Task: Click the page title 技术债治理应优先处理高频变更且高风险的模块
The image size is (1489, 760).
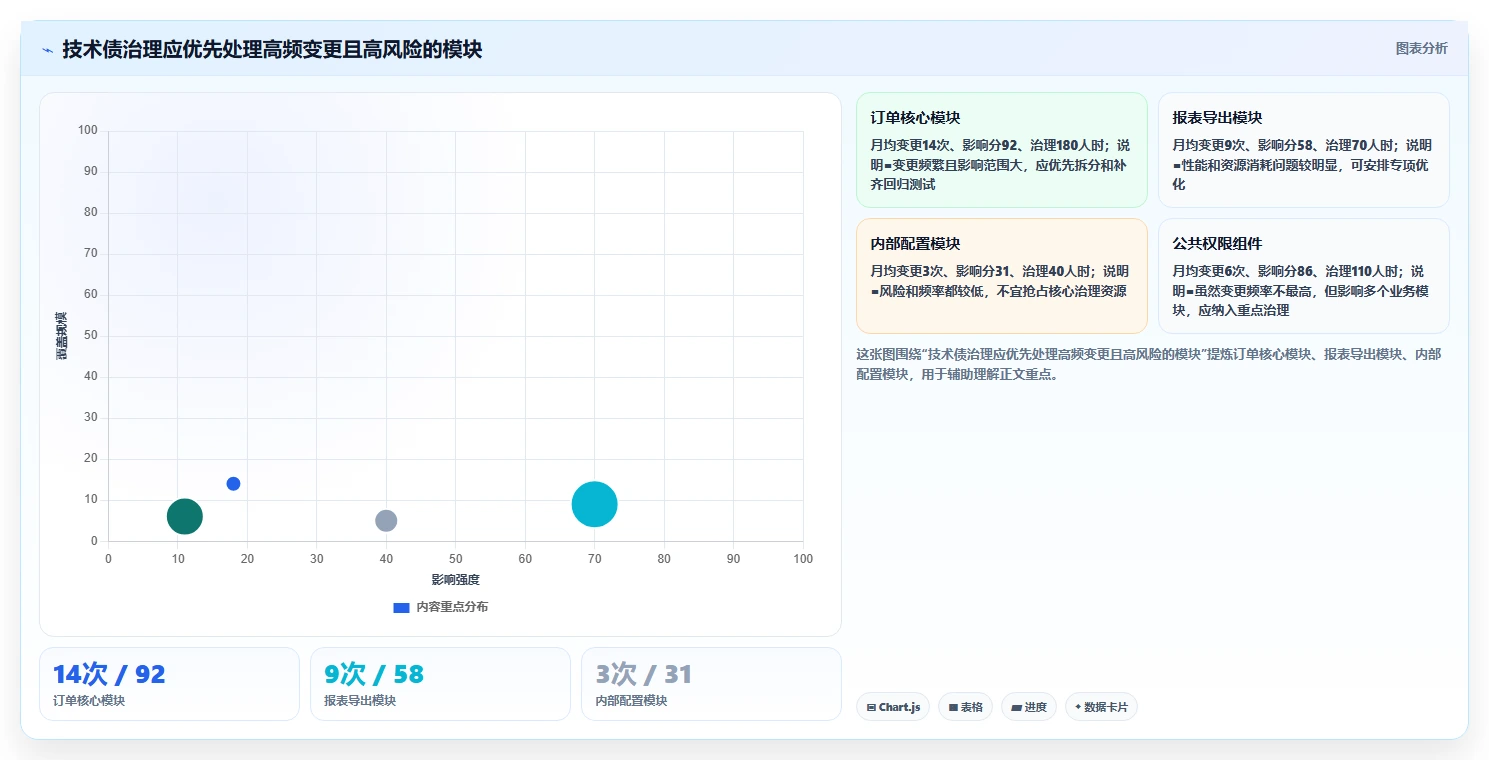Action: 272,49
